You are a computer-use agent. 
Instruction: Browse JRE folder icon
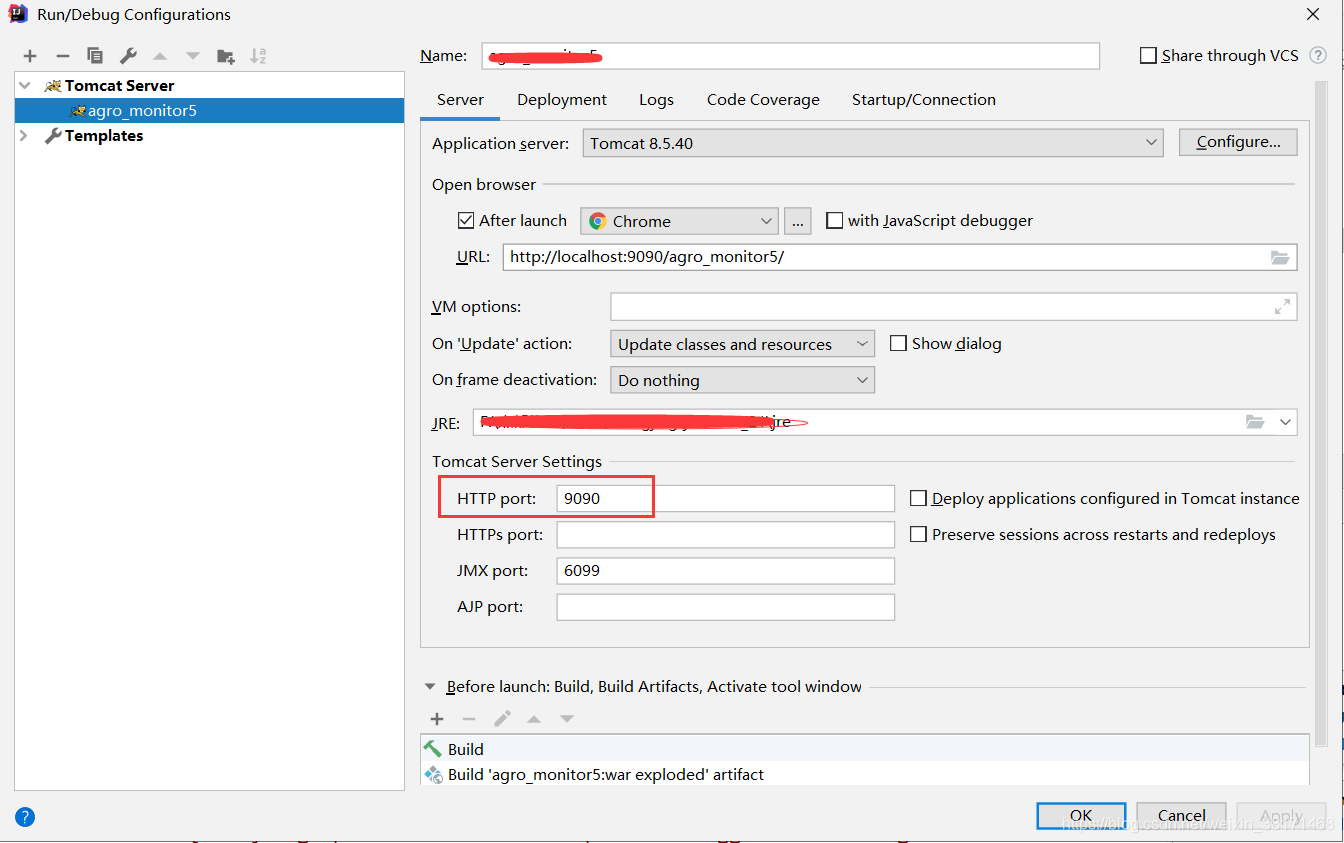pos(1255,422)
